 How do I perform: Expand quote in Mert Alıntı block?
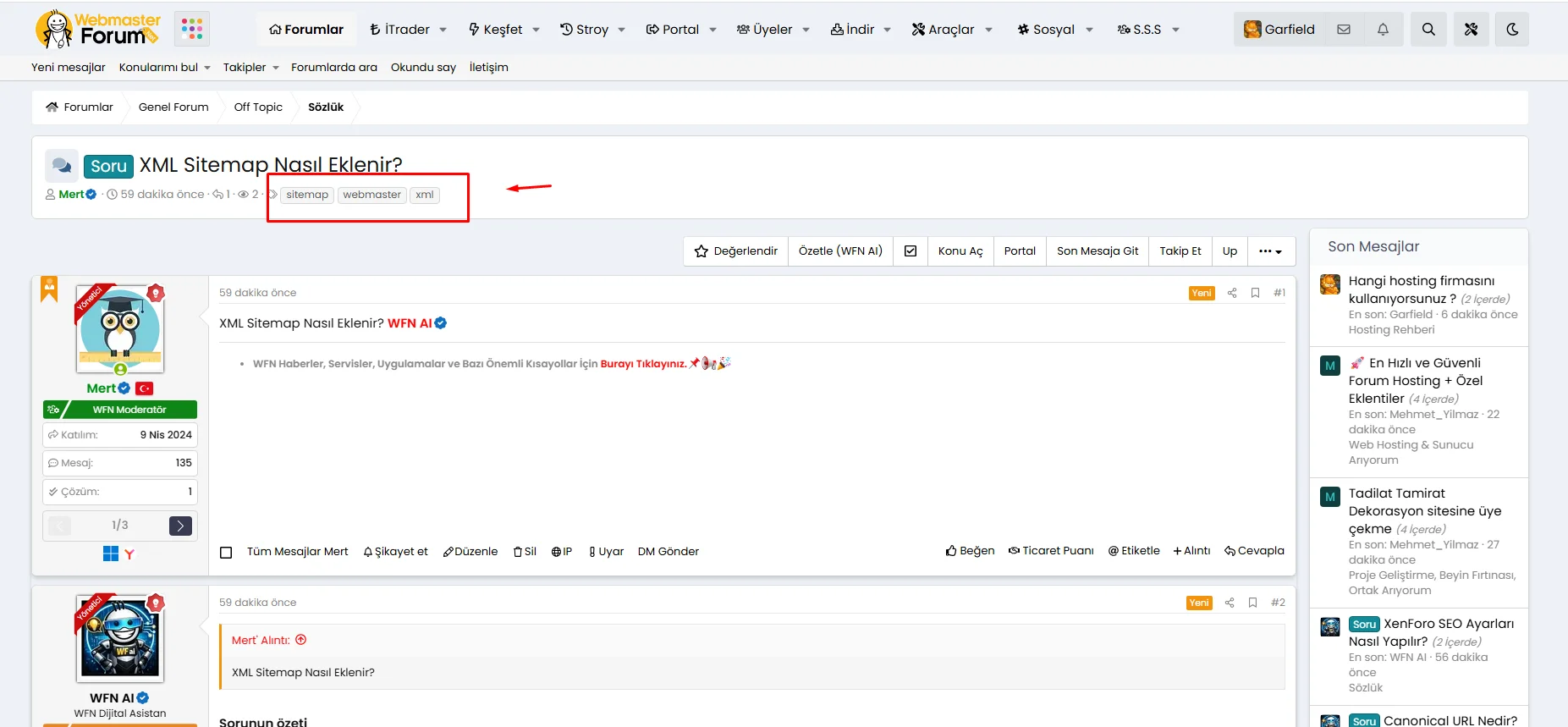(300, 640)
